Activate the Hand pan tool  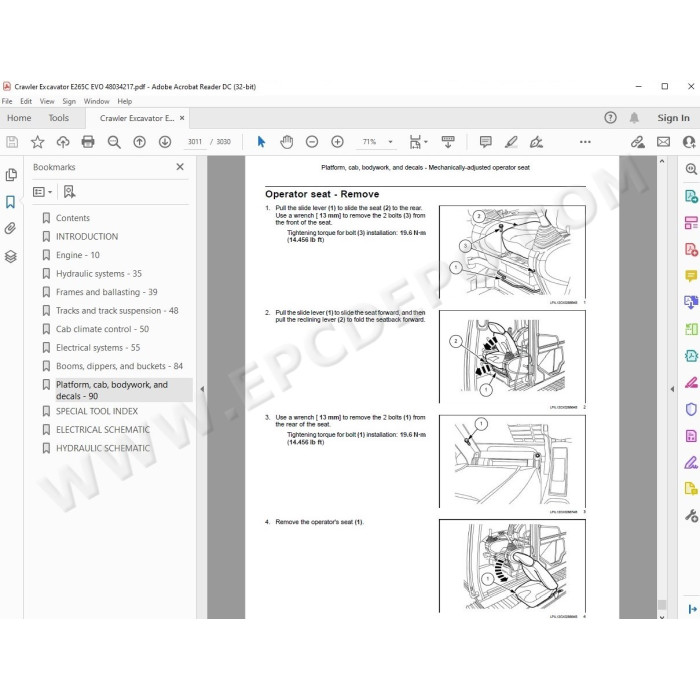tap(286, 142)
